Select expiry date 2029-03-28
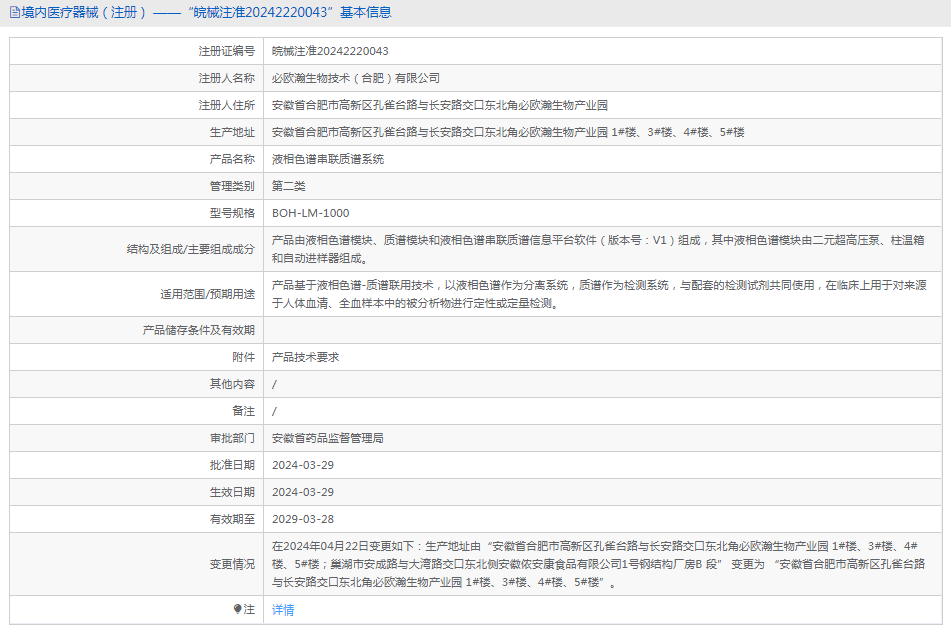The width and height of the screenshot is (951, 631). tap(303, 519)
